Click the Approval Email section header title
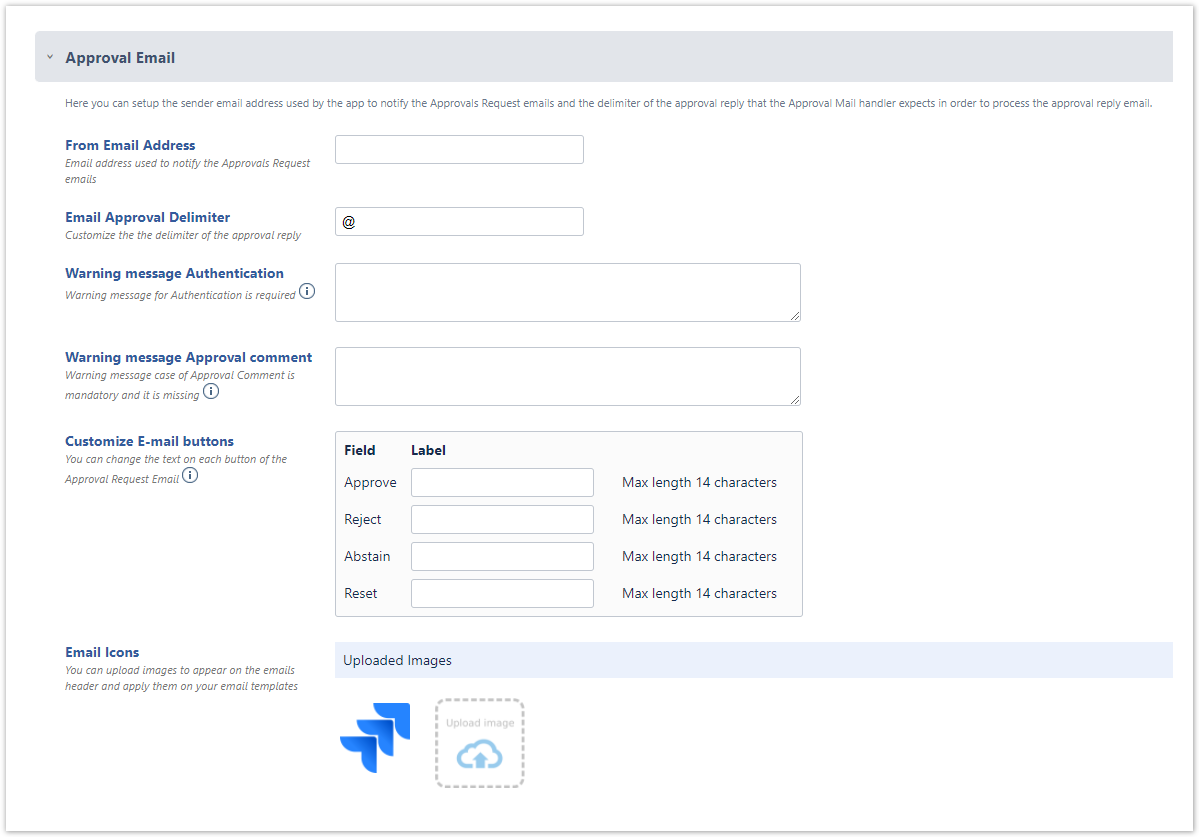The width and height of the screenshot is (1199, 837). 120,58
